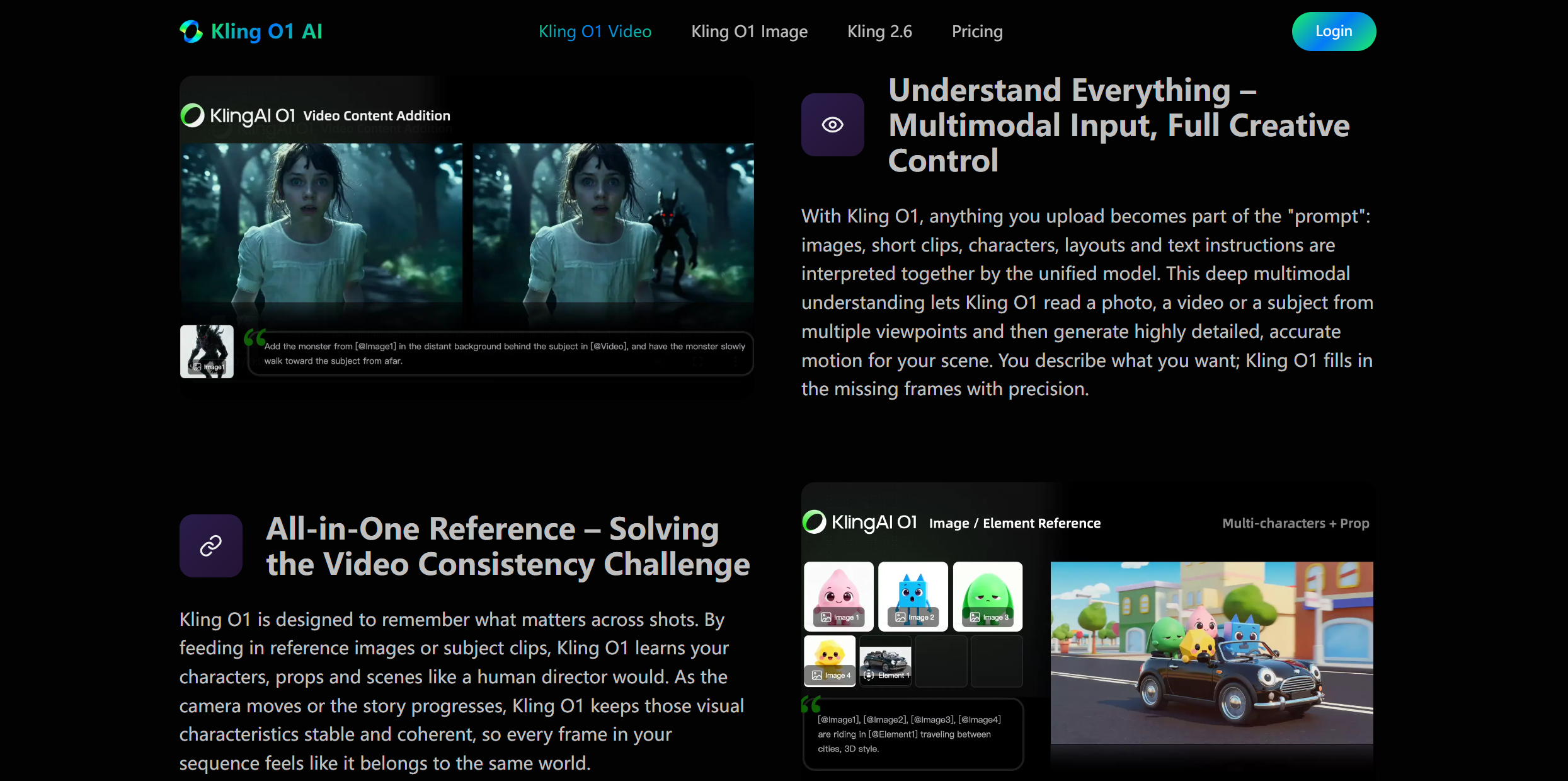This screenshot has width=1568, height=781.
Task: Click the person badge icon on Element 1
Action: point(869,676)
